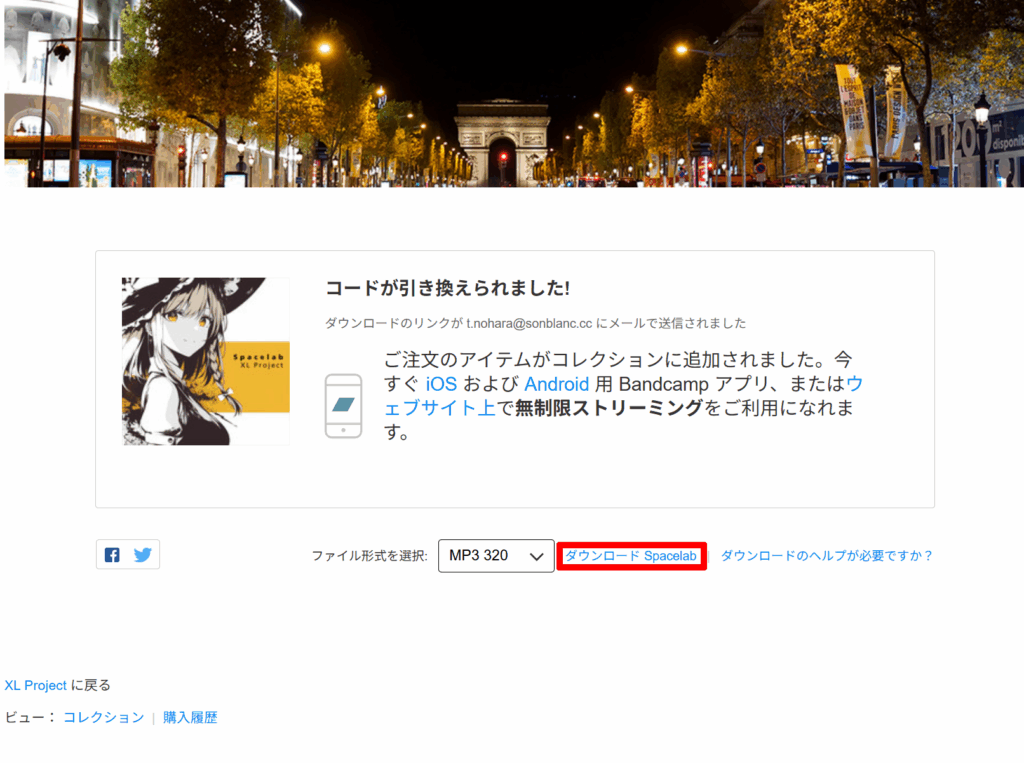Click the Arc de Triomphe in the header banner
The width and height of the screenshot is (1024, 763).
(502, 142)
